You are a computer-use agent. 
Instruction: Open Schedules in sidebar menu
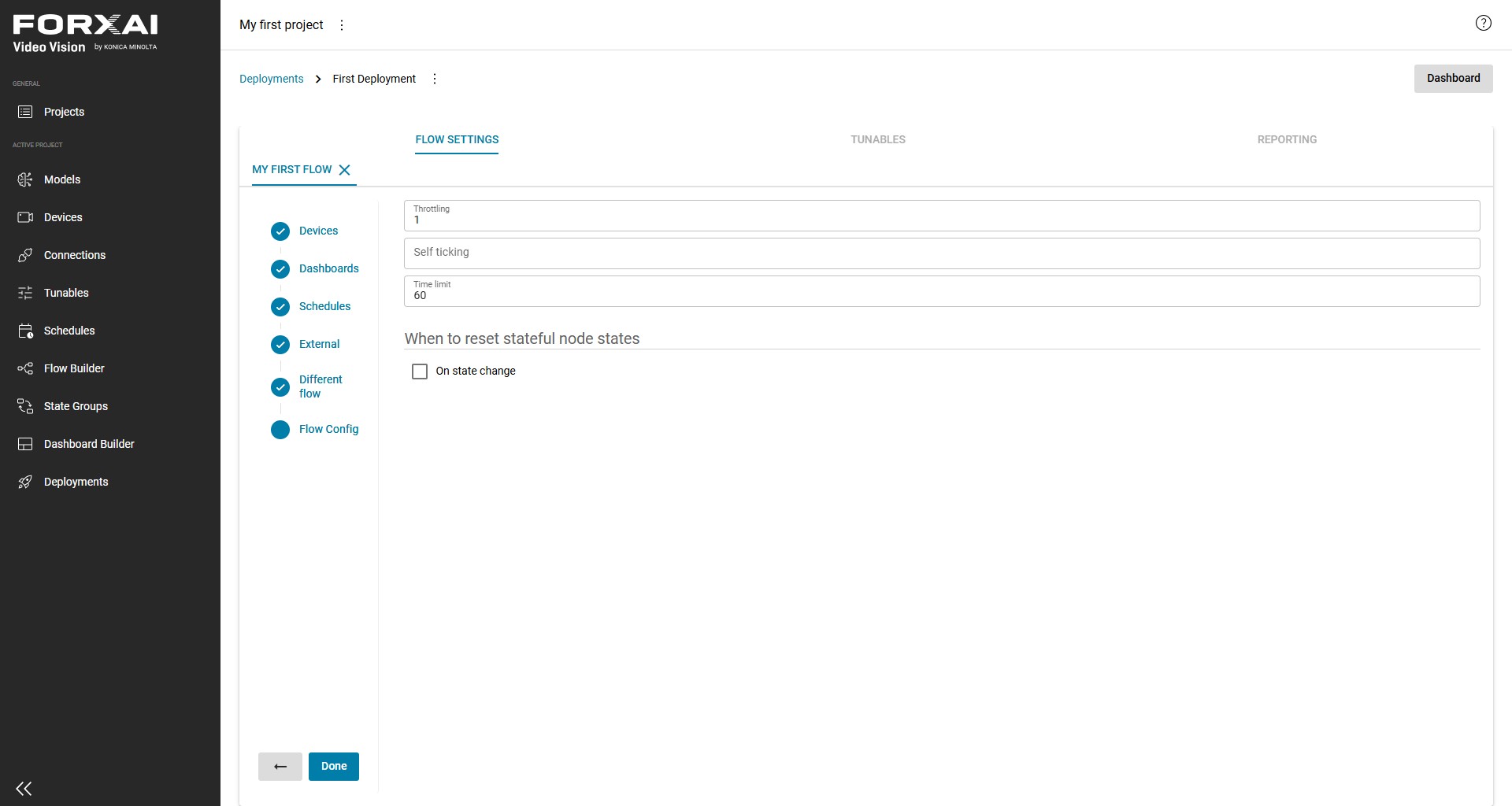click(x=110, y=331)
